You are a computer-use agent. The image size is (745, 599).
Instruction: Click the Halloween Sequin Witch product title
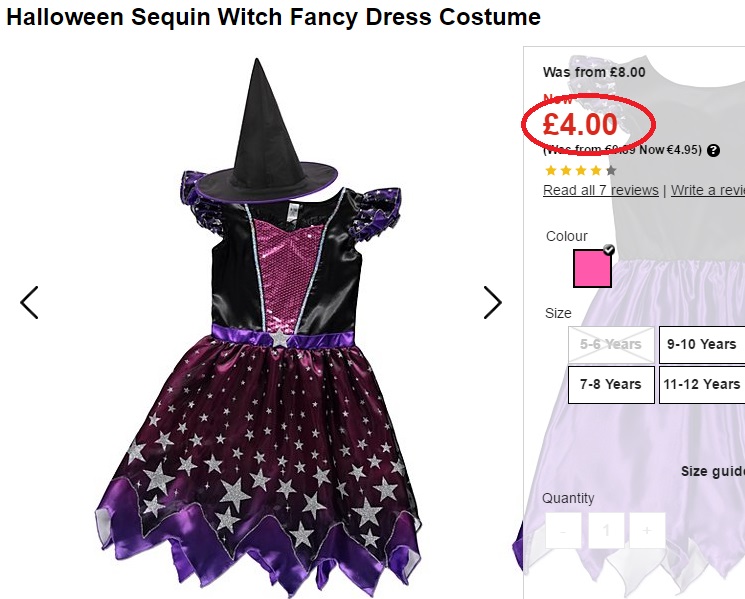[x=273, y=17]
